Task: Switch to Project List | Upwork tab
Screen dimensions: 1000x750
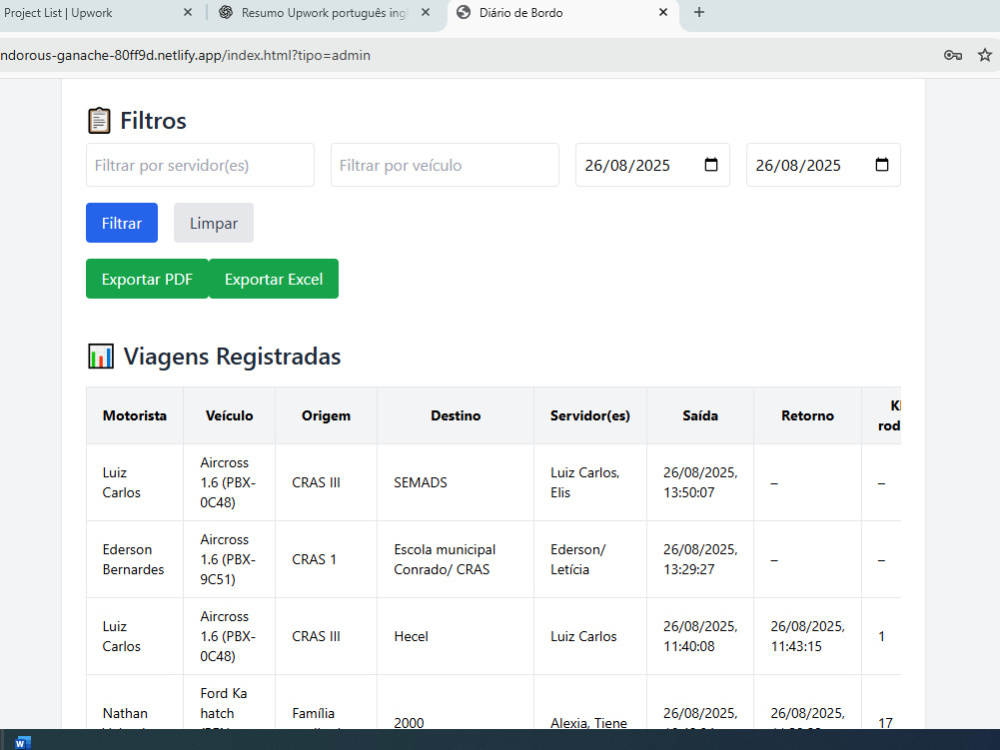Action: pyautogui.click(x=96, y=13)
